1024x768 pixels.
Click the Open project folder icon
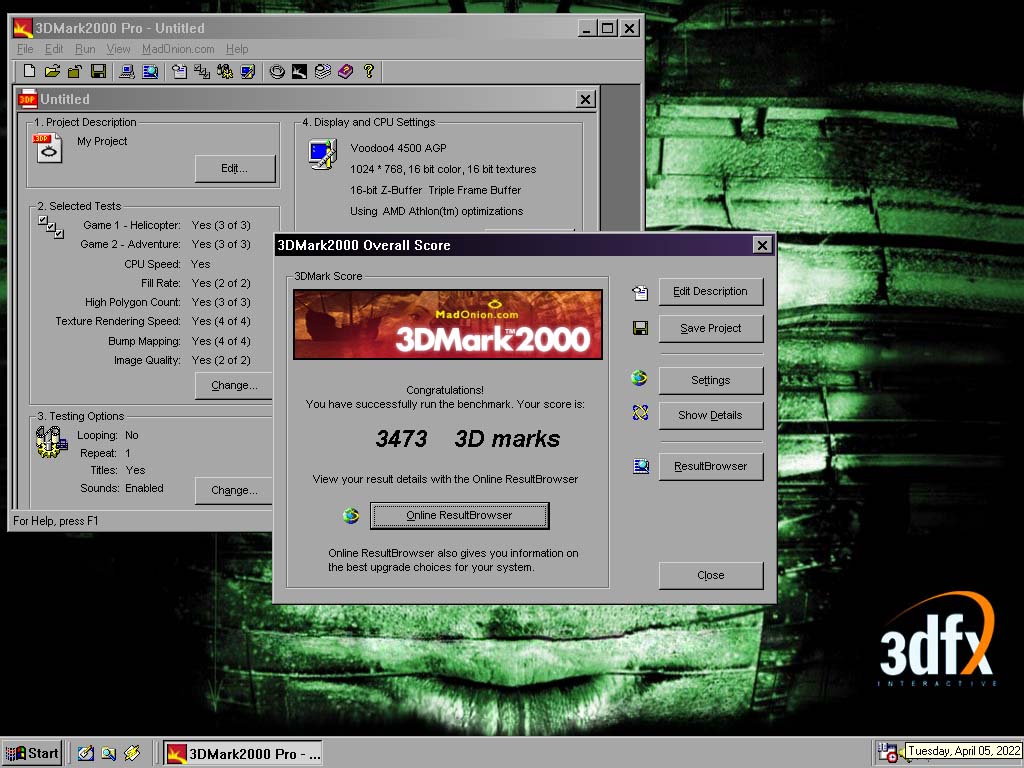point(51,71)
